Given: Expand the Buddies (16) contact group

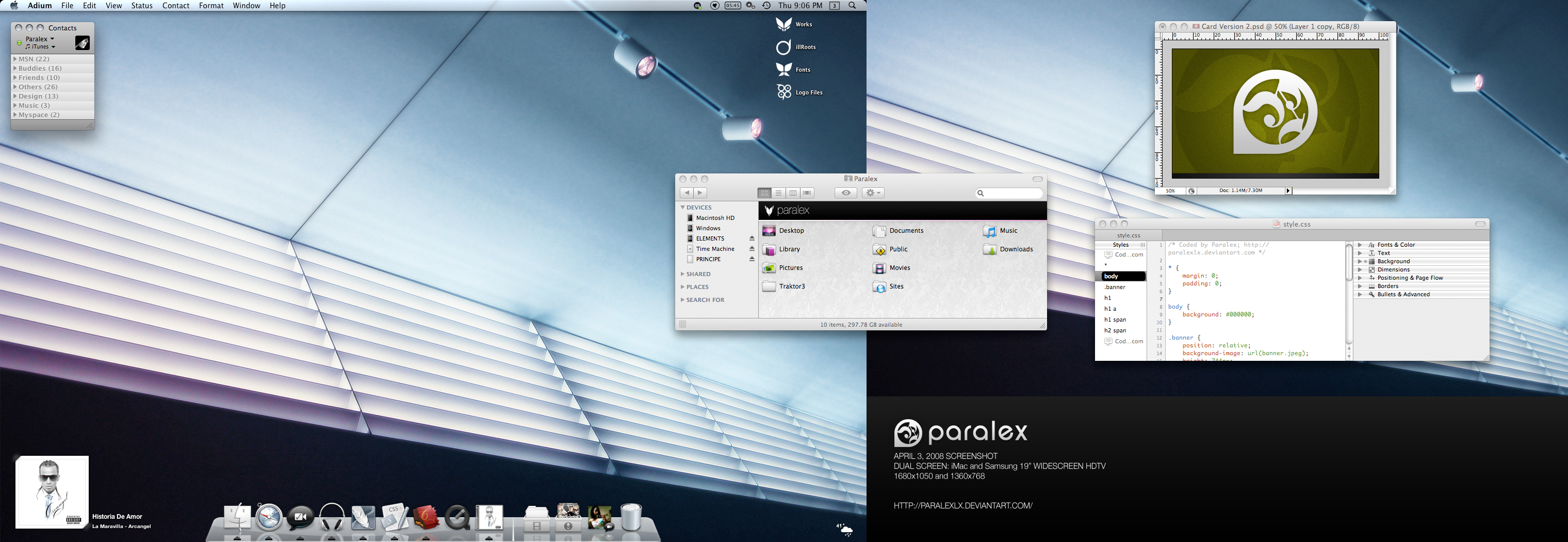Looking at the screenshot, I should [15, 68].
